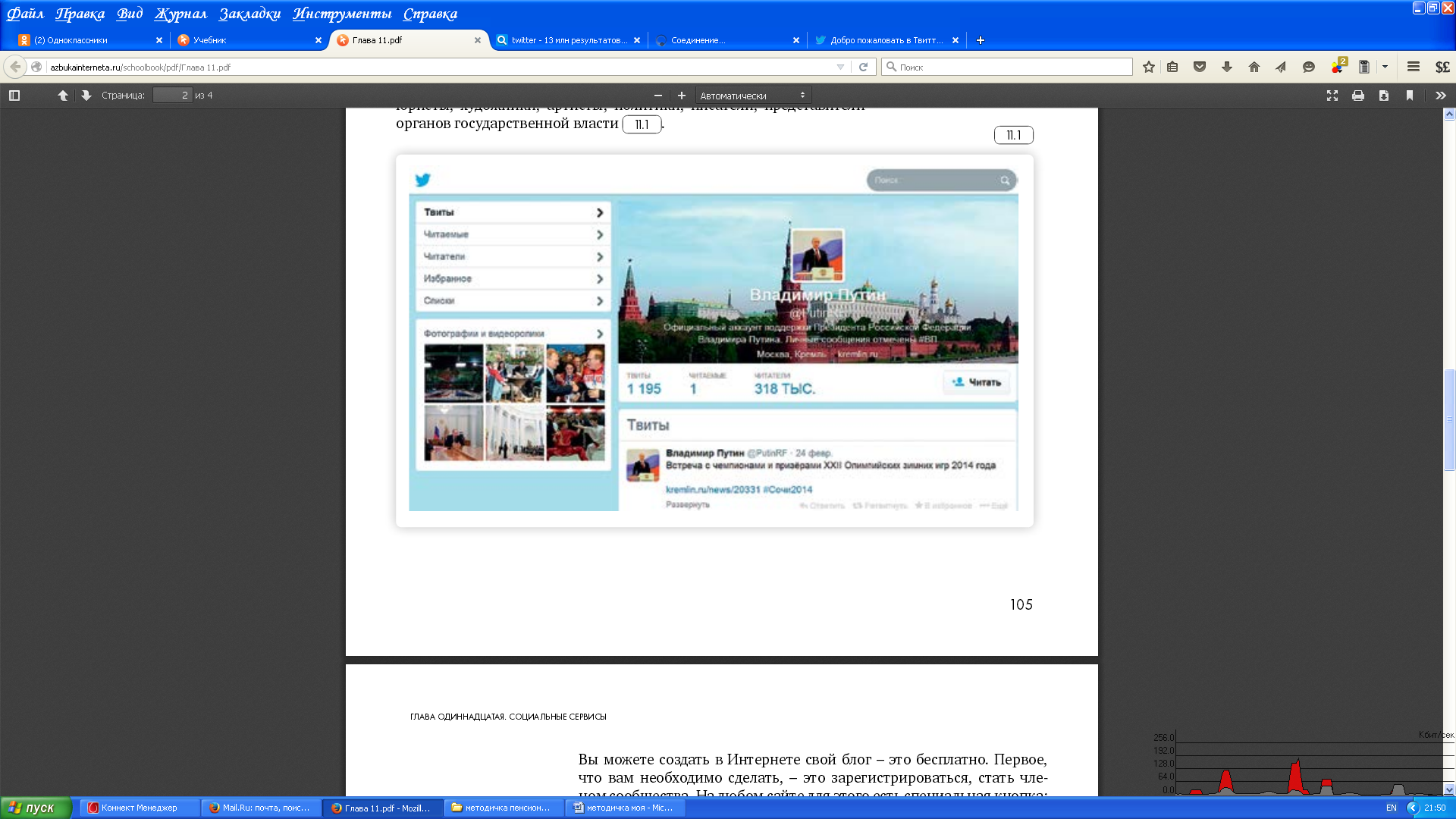The height and width of the screenshot is (819, 1456).
Task: Zoom out with the minus button
Action: coord(658,96)
